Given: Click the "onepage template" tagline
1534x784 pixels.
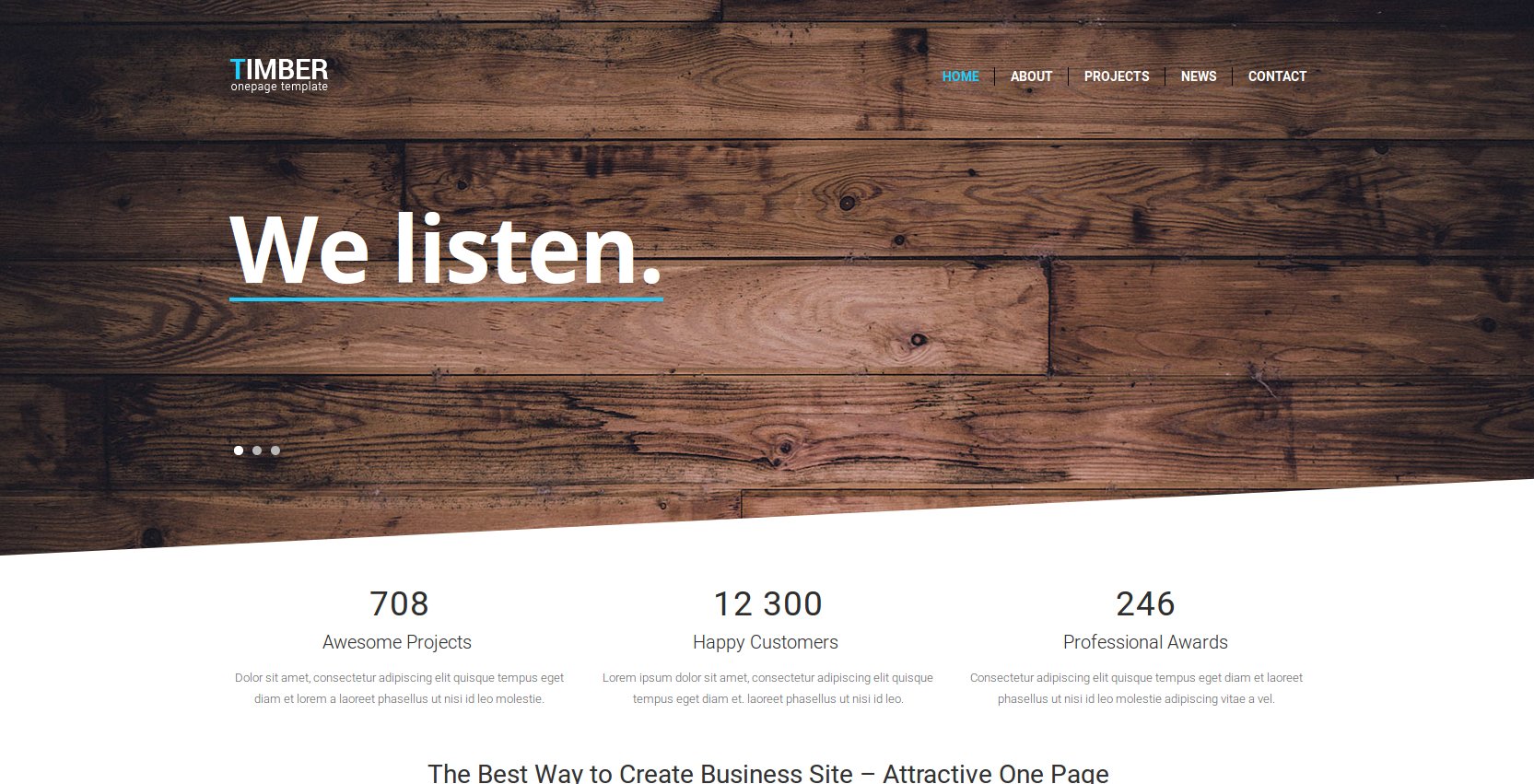Looking at the screenshot, I should (279, 87).
